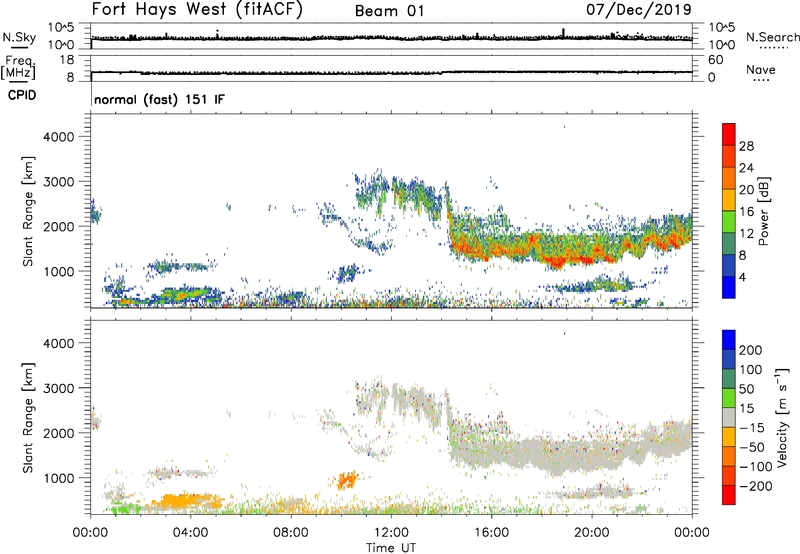
Task: Pick the yellow-orange 16–20 dB Power segment
Action: coord(729,200)
